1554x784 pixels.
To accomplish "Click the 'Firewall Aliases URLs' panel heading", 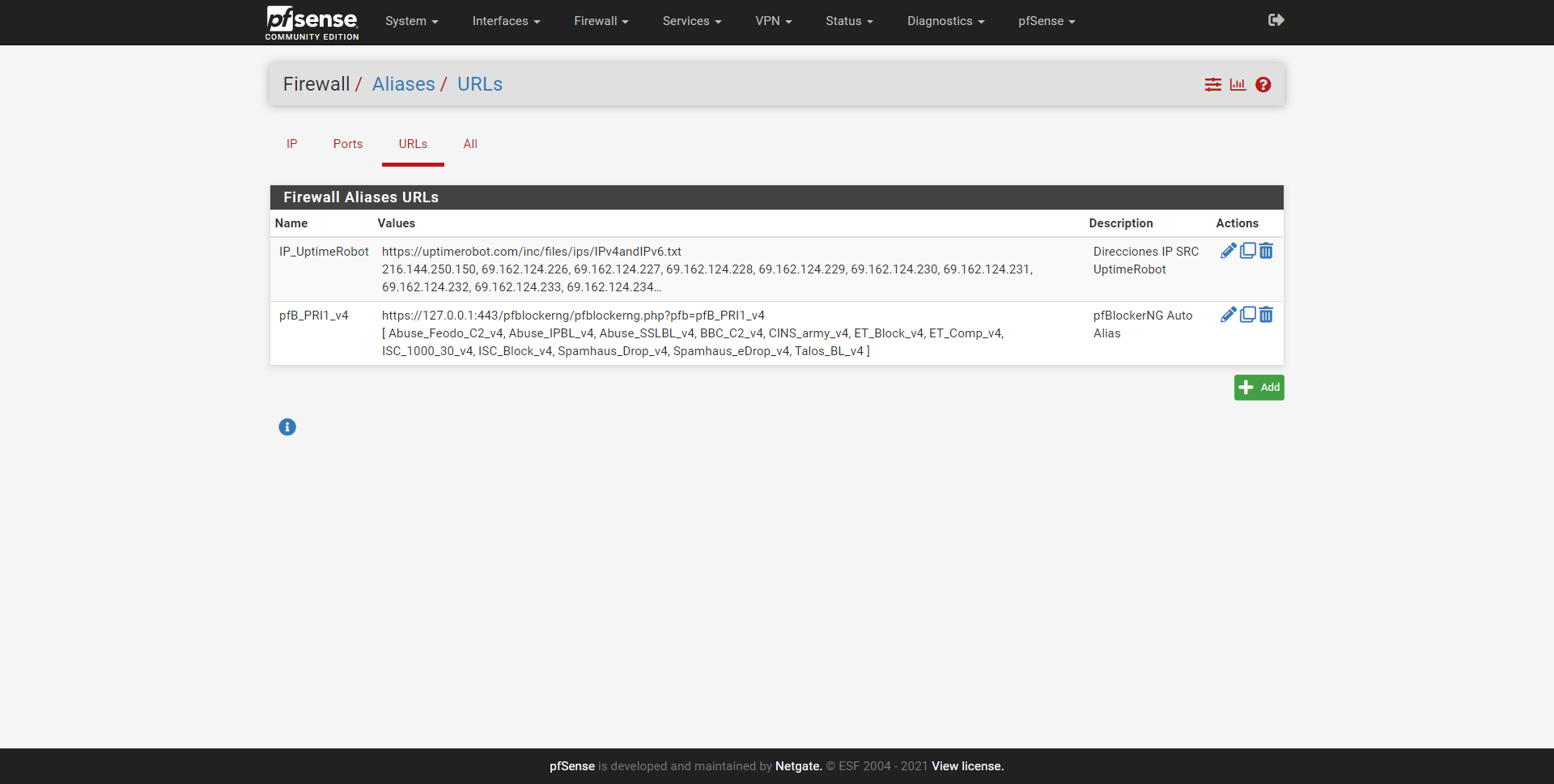I will (361, 197).
